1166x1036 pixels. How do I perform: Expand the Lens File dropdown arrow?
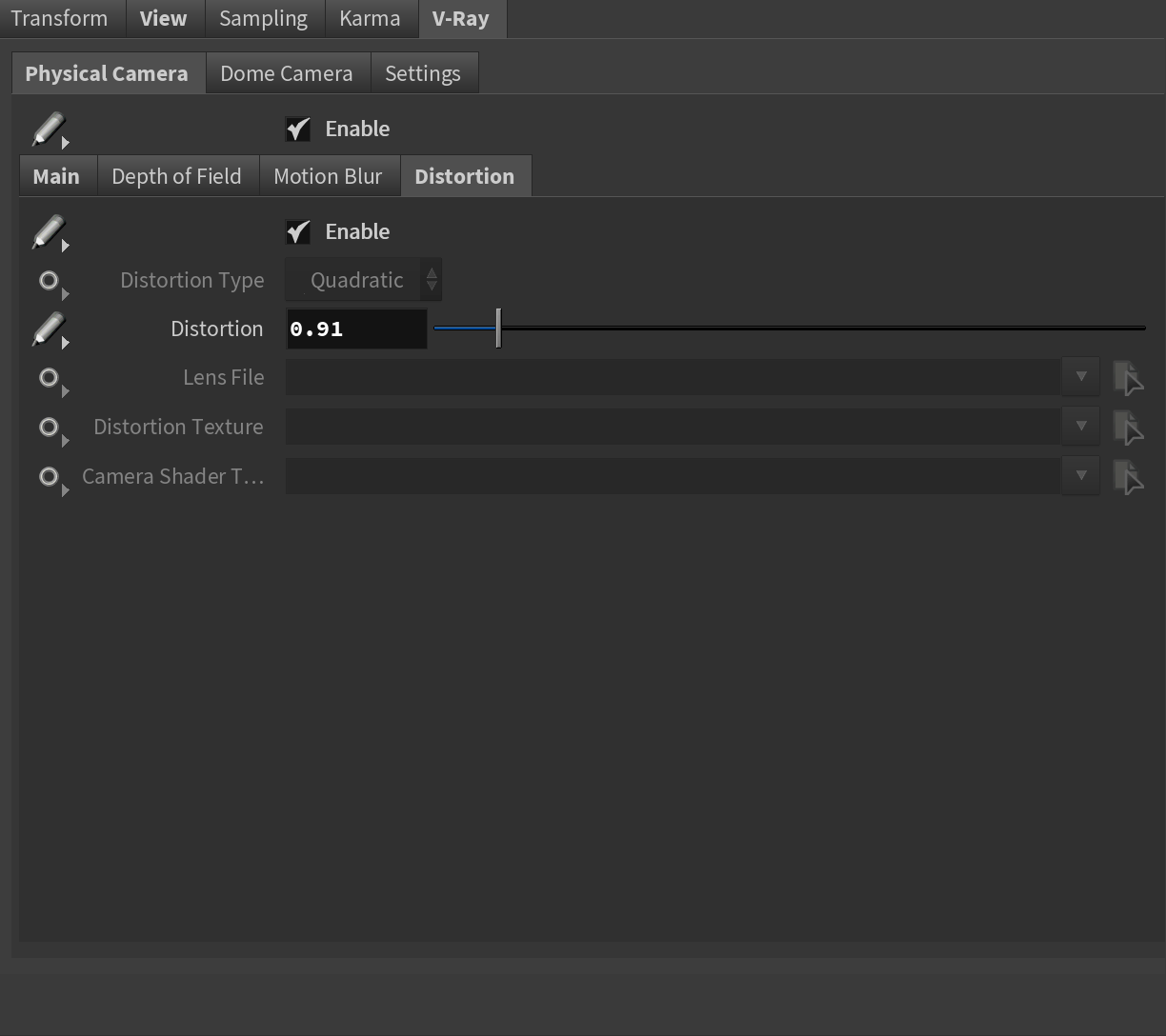pos(1080,377)
